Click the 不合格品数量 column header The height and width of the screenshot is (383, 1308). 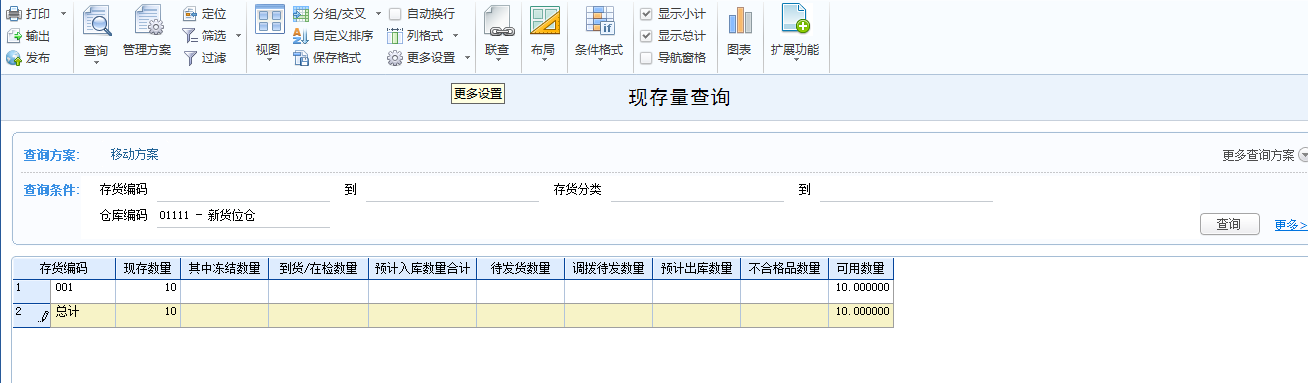(x=785, y=268)
